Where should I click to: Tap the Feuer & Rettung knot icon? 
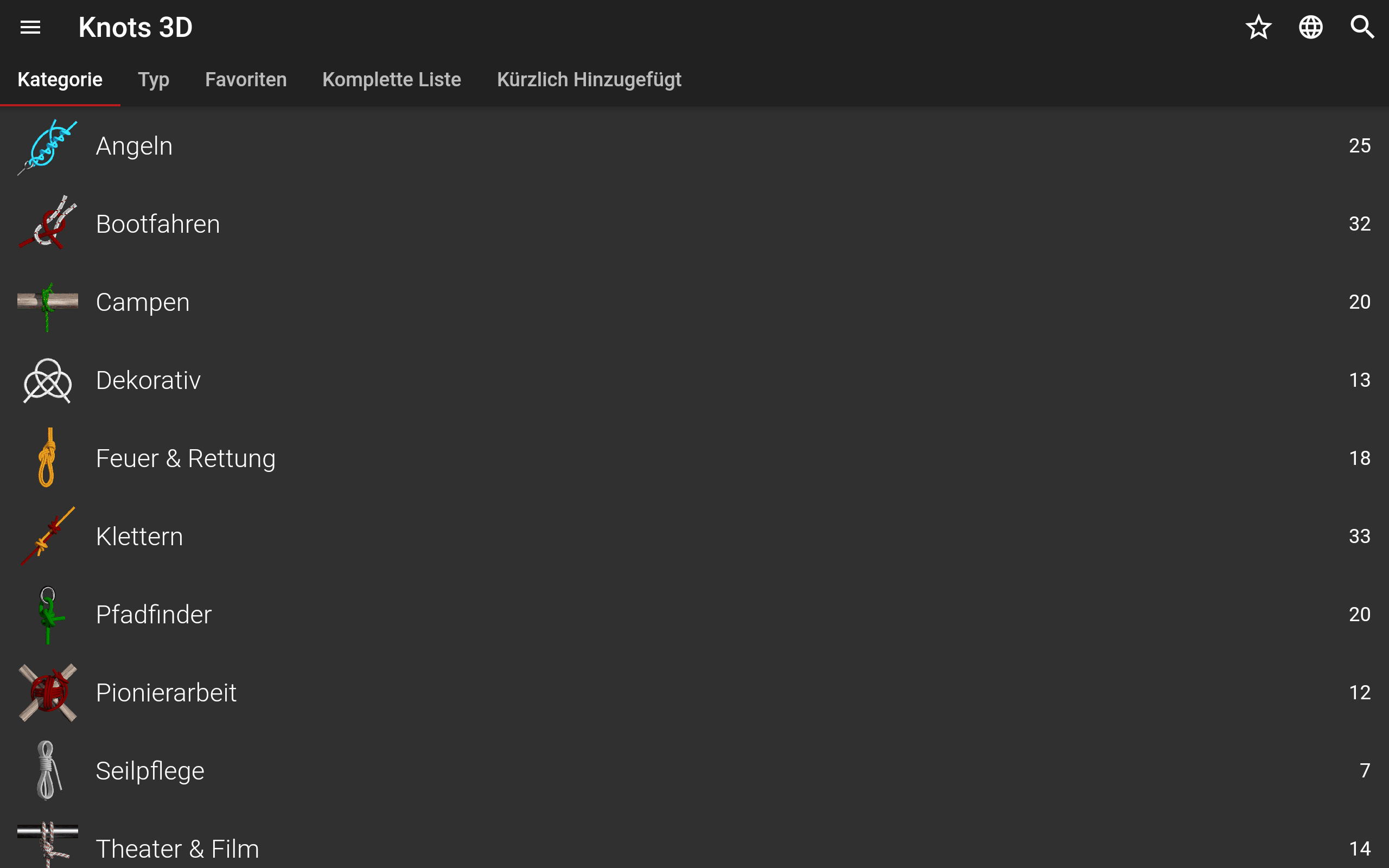click(x=48, y=457)
